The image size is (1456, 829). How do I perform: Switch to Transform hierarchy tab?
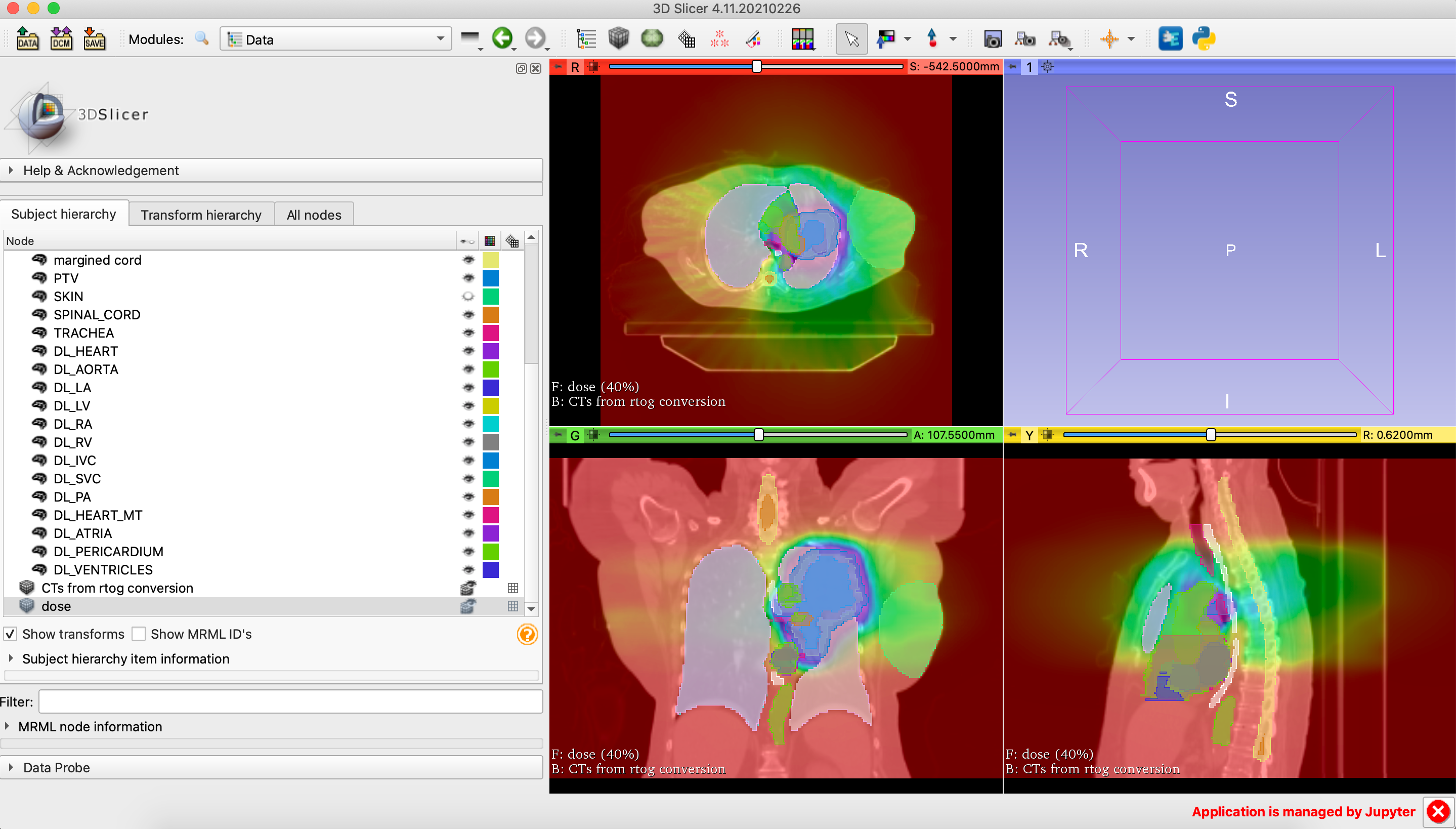tap(200, 214)
